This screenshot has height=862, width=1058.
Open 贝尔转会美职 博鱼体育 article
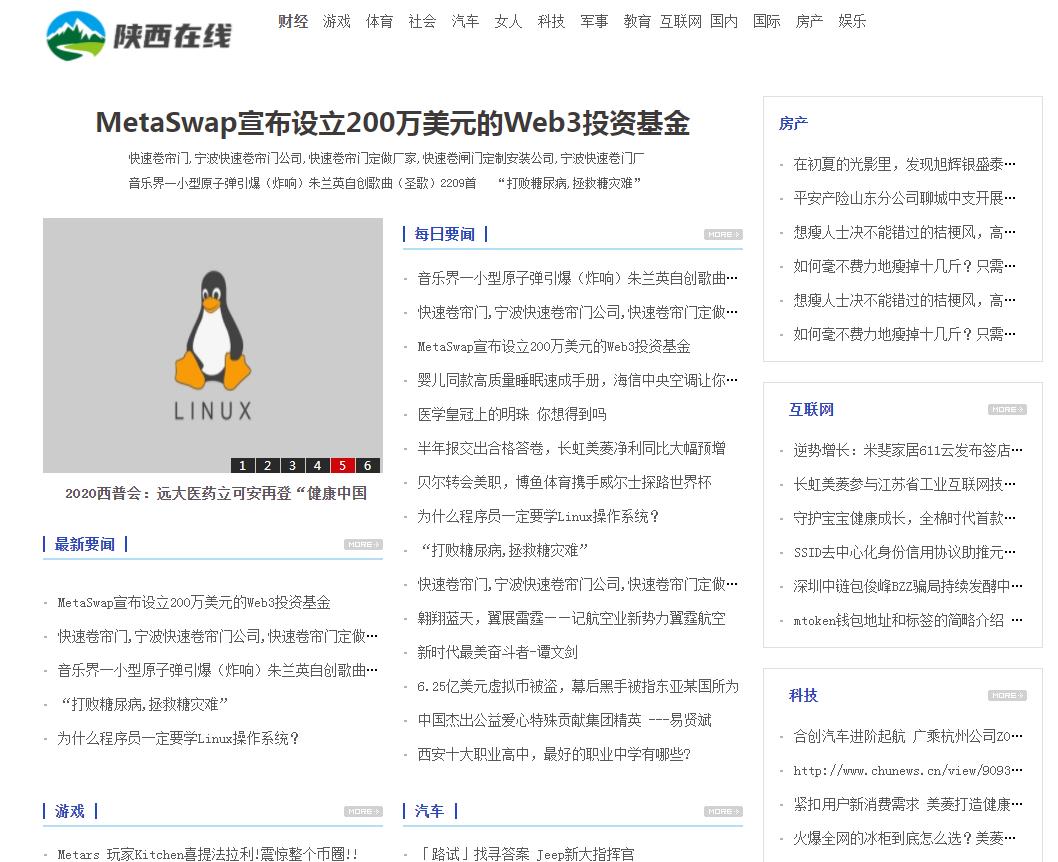coord(565,482)
